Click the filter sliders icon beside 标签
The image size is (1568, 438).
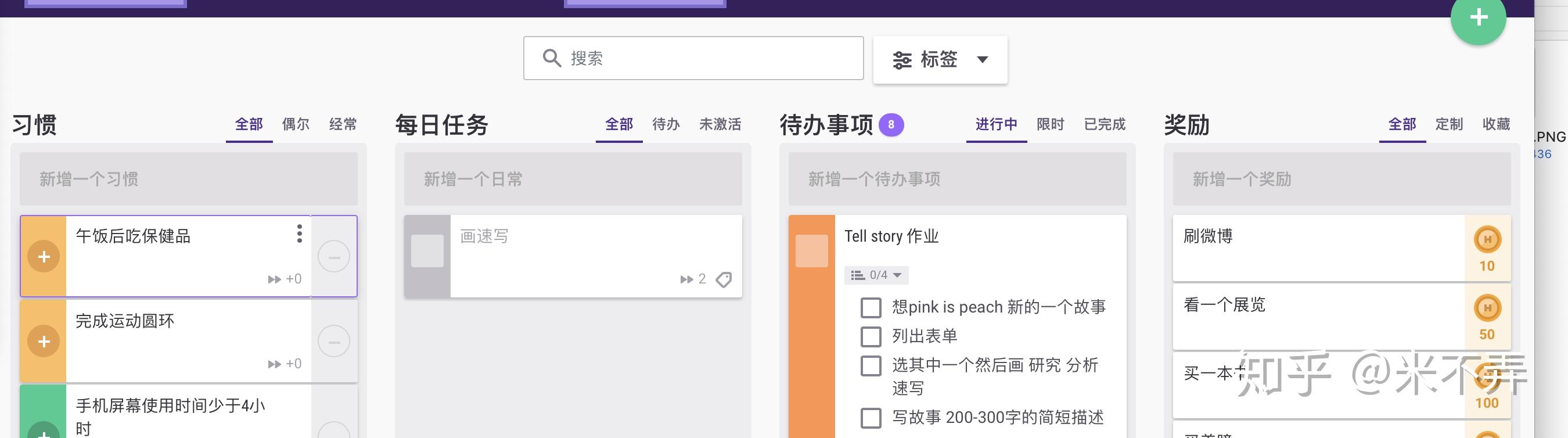[x=901, y=60]
